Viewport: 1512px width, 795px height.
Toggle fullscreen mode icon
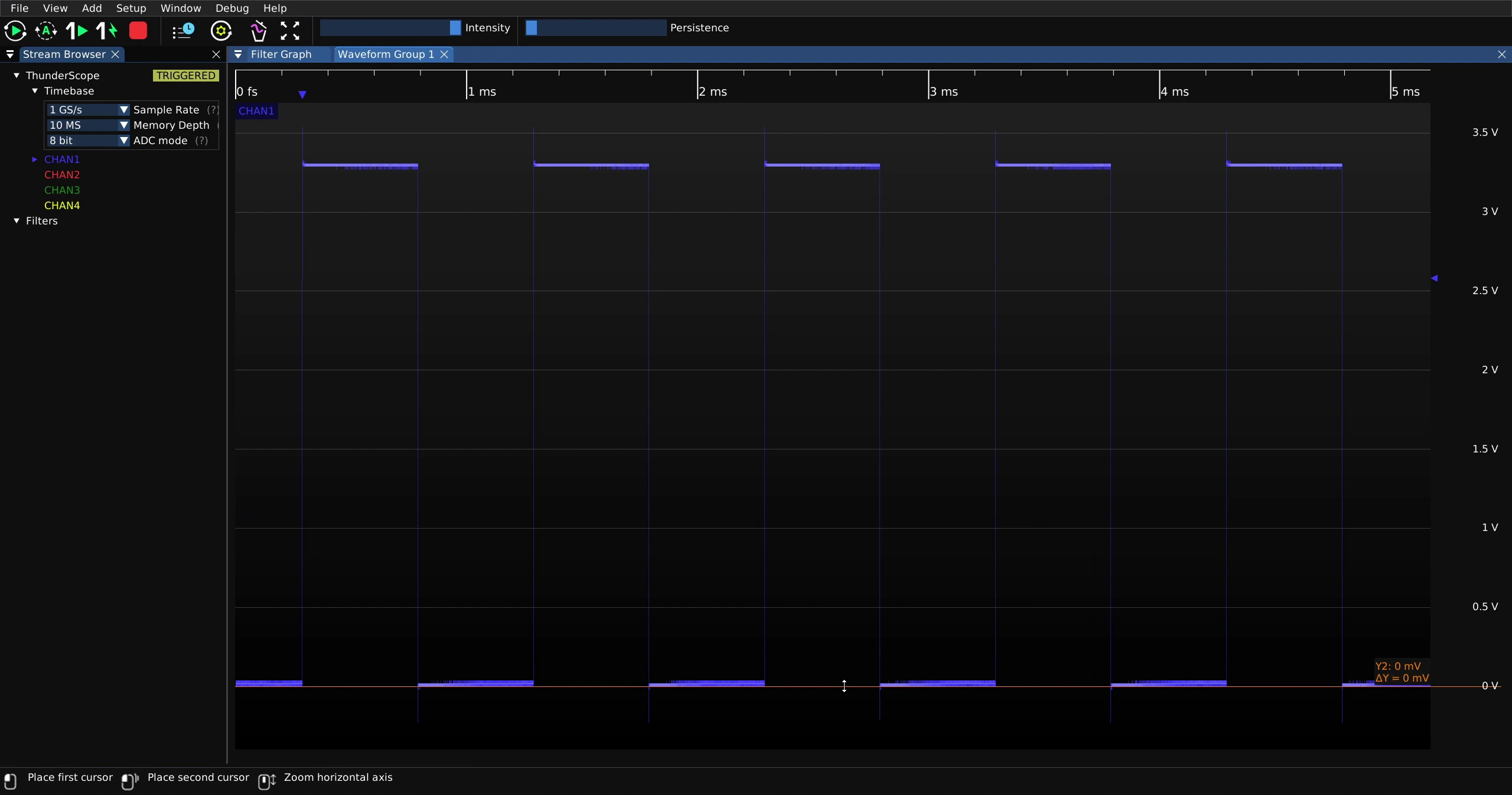click(289, 30)
